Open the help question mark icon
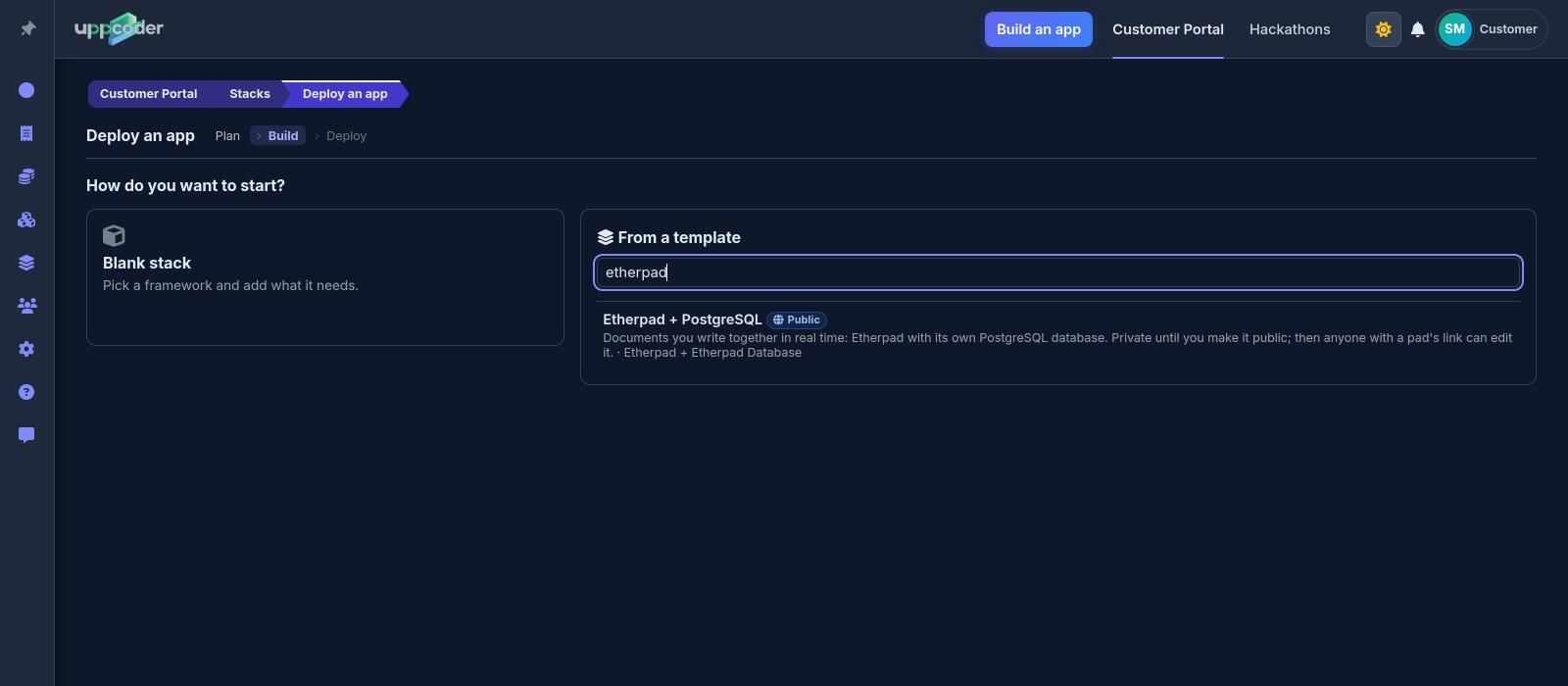This screenshot has width=1568, height=686. click(26, 392)
